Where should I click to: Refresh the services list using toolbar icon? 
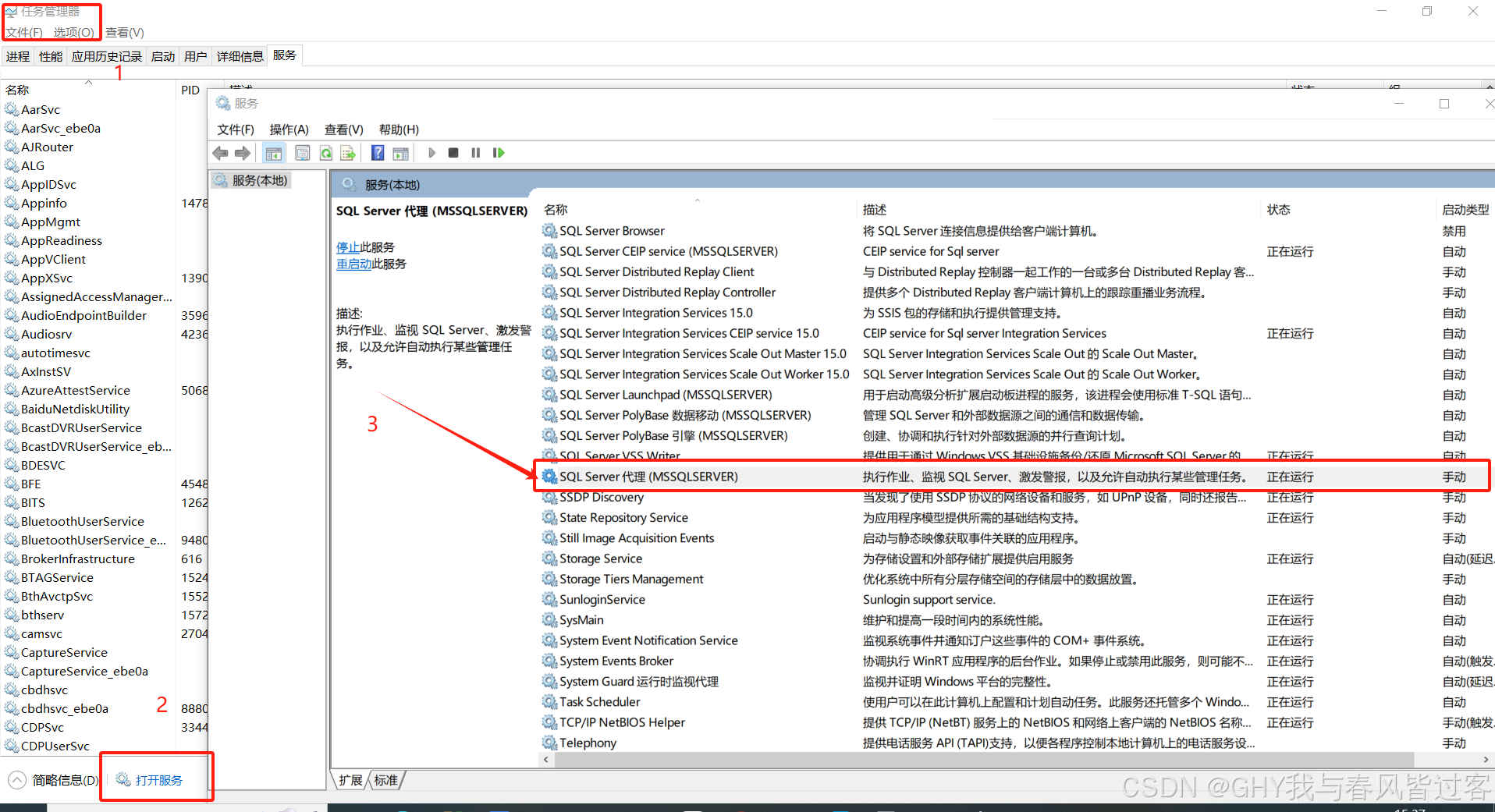point(326,153)
